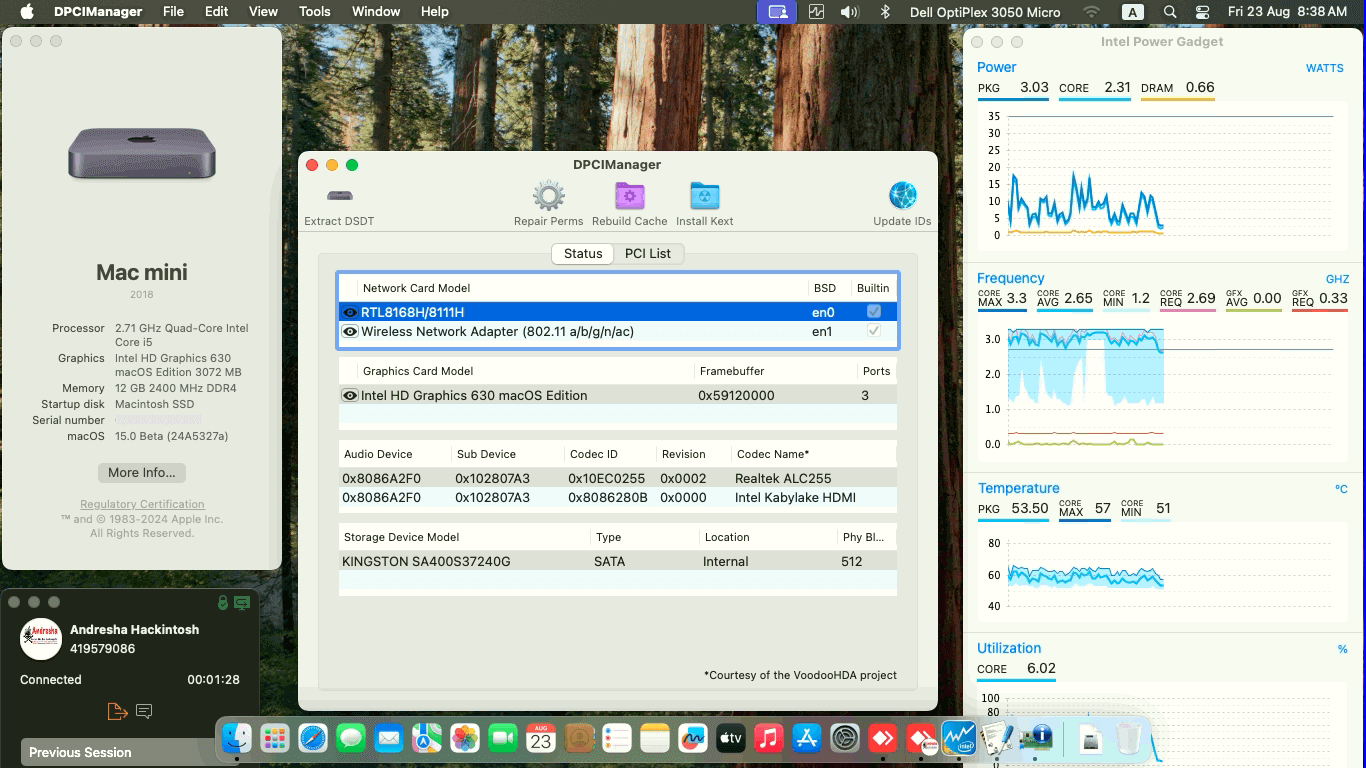The height and width of the screenshot is (768, 1366).
Task: Open the Tools menu
Action: (x=314, y=11)
